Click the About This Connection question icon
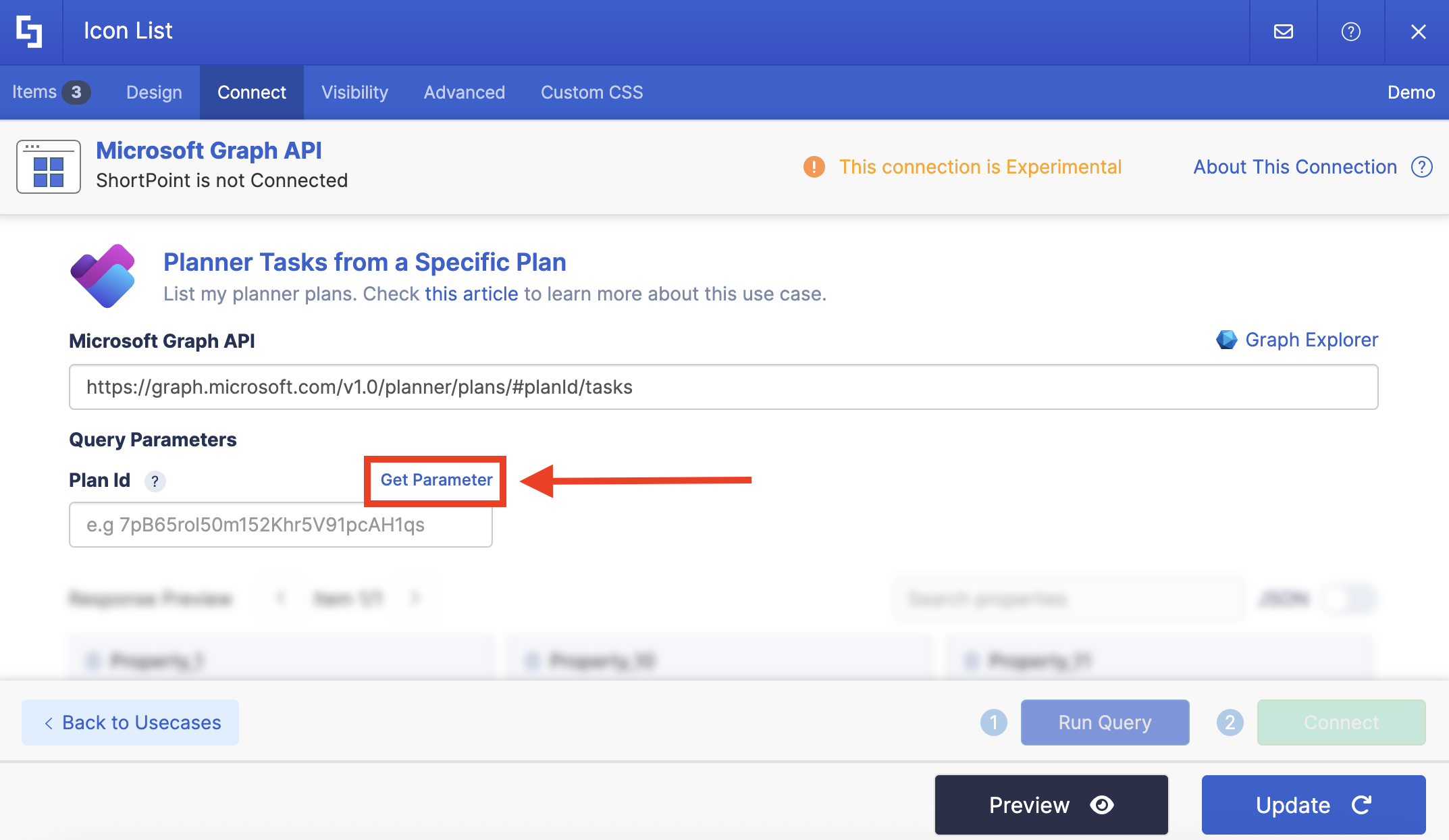This screenshot has height=840, width=1449. click(1421, 167)
